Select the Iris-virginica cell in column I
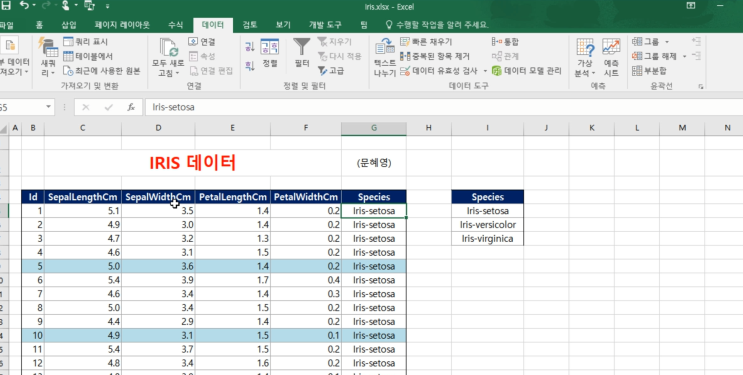The height and width of the screenshot is (375, 743). tap(488, 238)
